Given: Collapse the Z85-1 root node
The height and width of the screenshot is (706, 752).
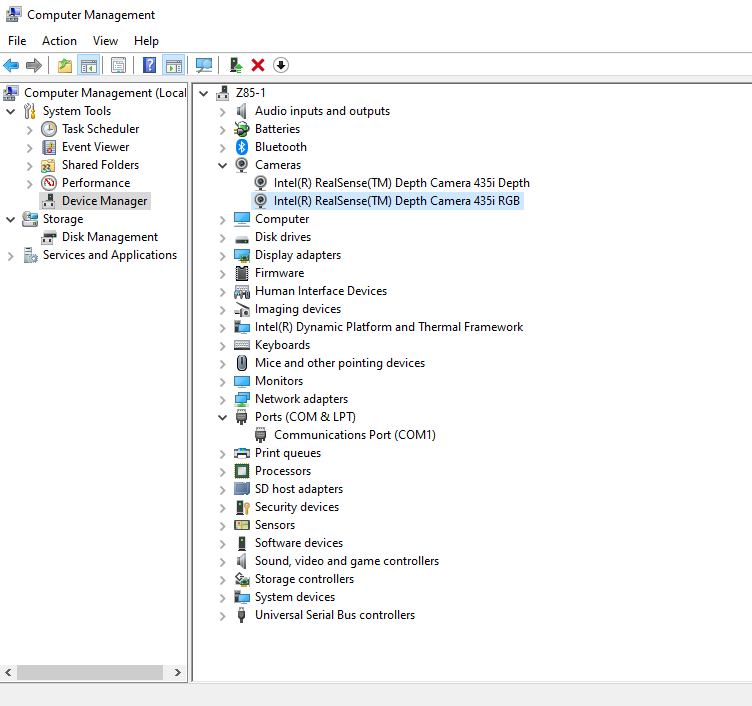Looking at the screenshot, I should tap(204, 94).
